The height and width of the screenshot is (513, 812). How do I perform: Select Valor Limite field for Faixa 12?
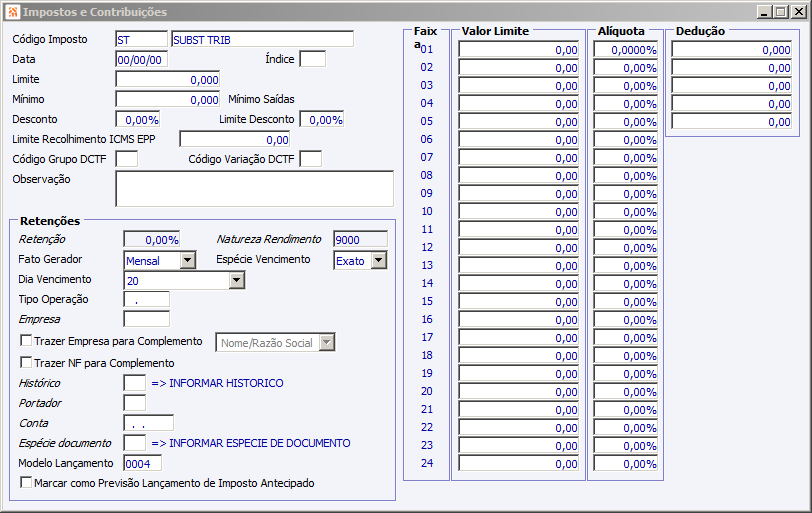pyautogui.click(x=518, y=247)
